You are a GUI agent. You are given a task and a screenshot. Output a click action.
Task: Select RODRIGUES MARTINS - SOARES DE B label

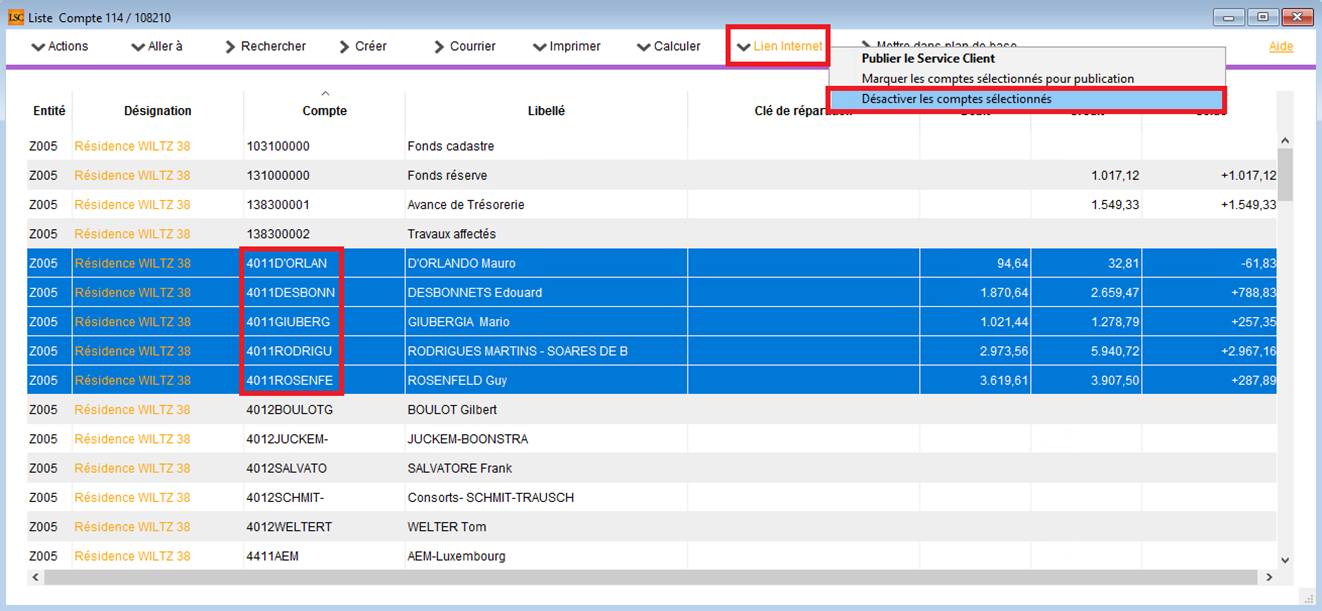[518, 351]
